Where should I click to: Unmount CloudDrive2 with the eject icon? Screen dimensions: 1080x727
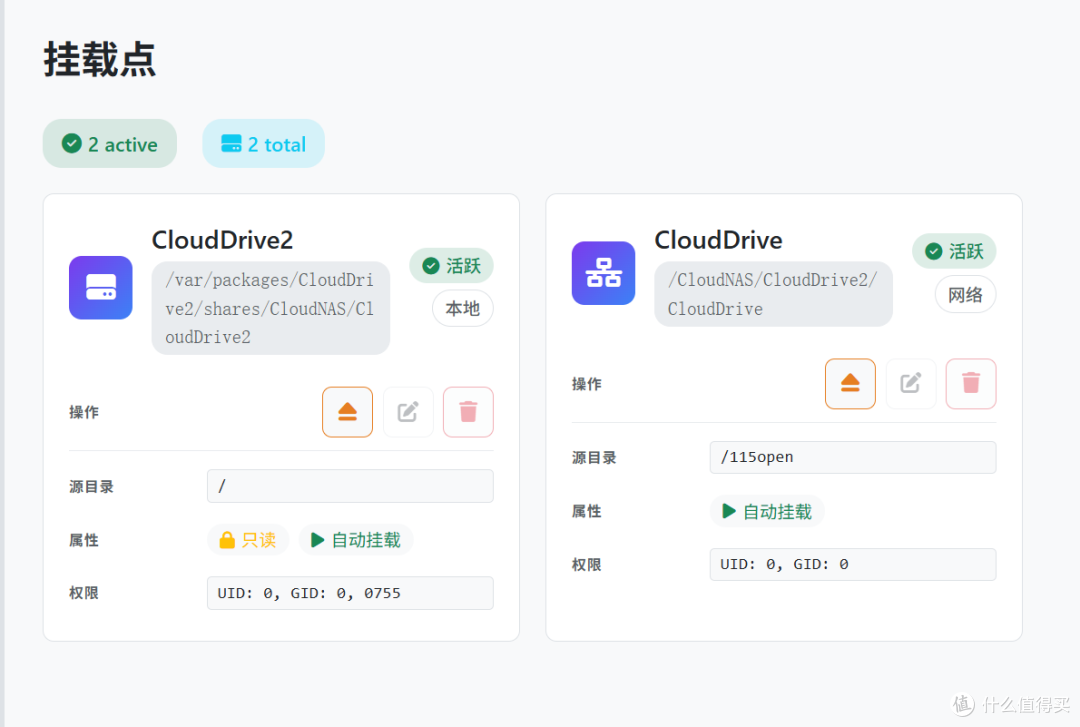pos(347,412)
